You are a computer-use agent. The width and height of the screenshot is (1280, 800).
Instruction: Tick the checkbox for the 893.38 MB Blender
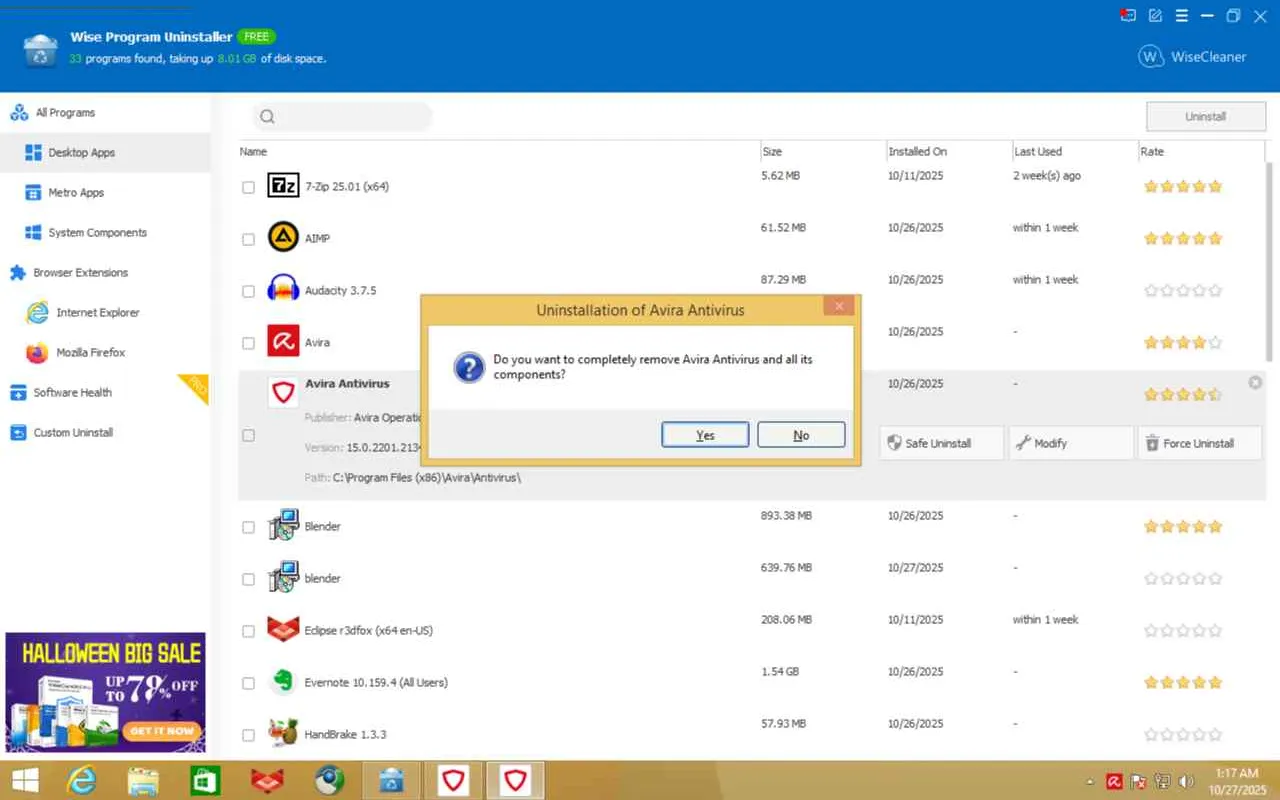[248, 527]
